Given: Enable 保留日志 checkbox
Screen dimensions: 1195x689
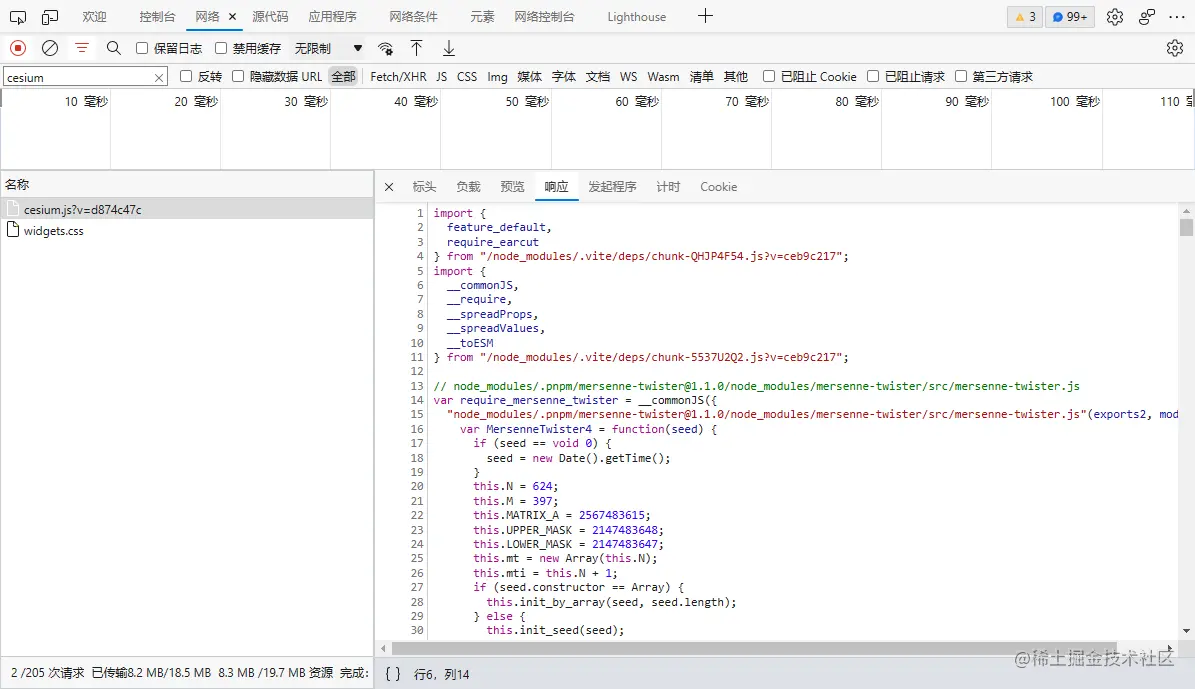Looking at the screenshot, I should click(142, 48).
